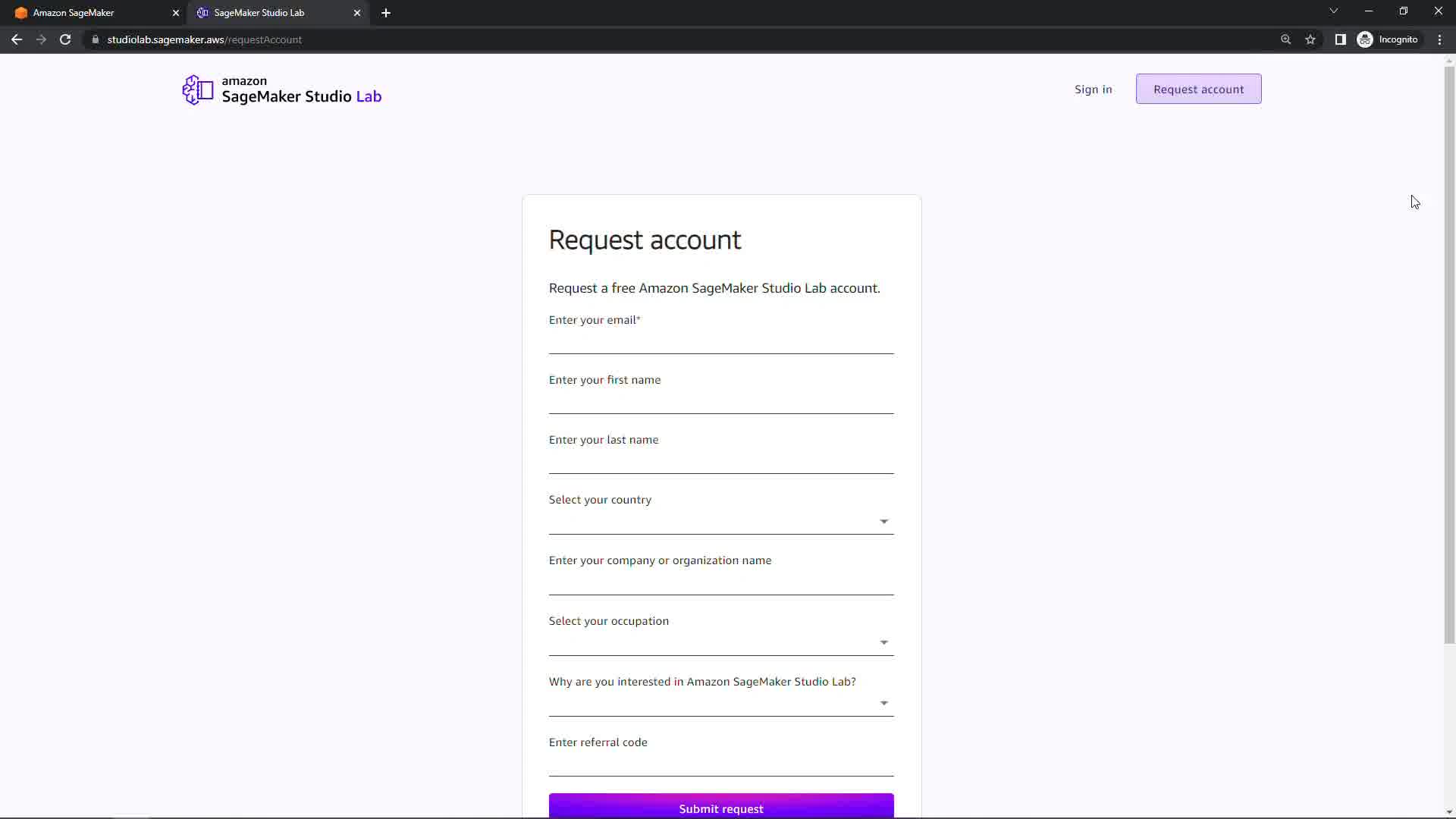This screenshot has height=819, width=1456.
Task: Open a new tab with plus icon
Action: 386,13
